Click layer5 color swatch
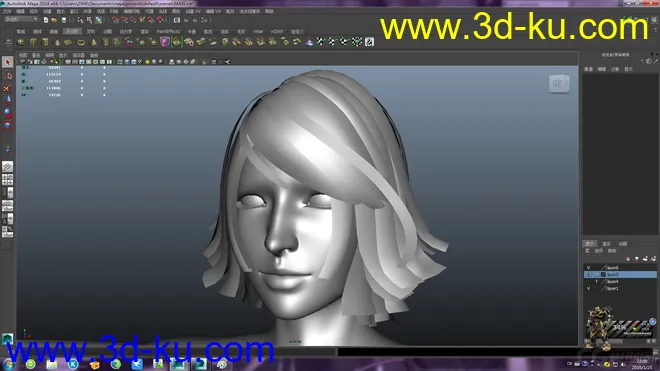This screenshot has width=660, height=371. (x=603, y=275)
